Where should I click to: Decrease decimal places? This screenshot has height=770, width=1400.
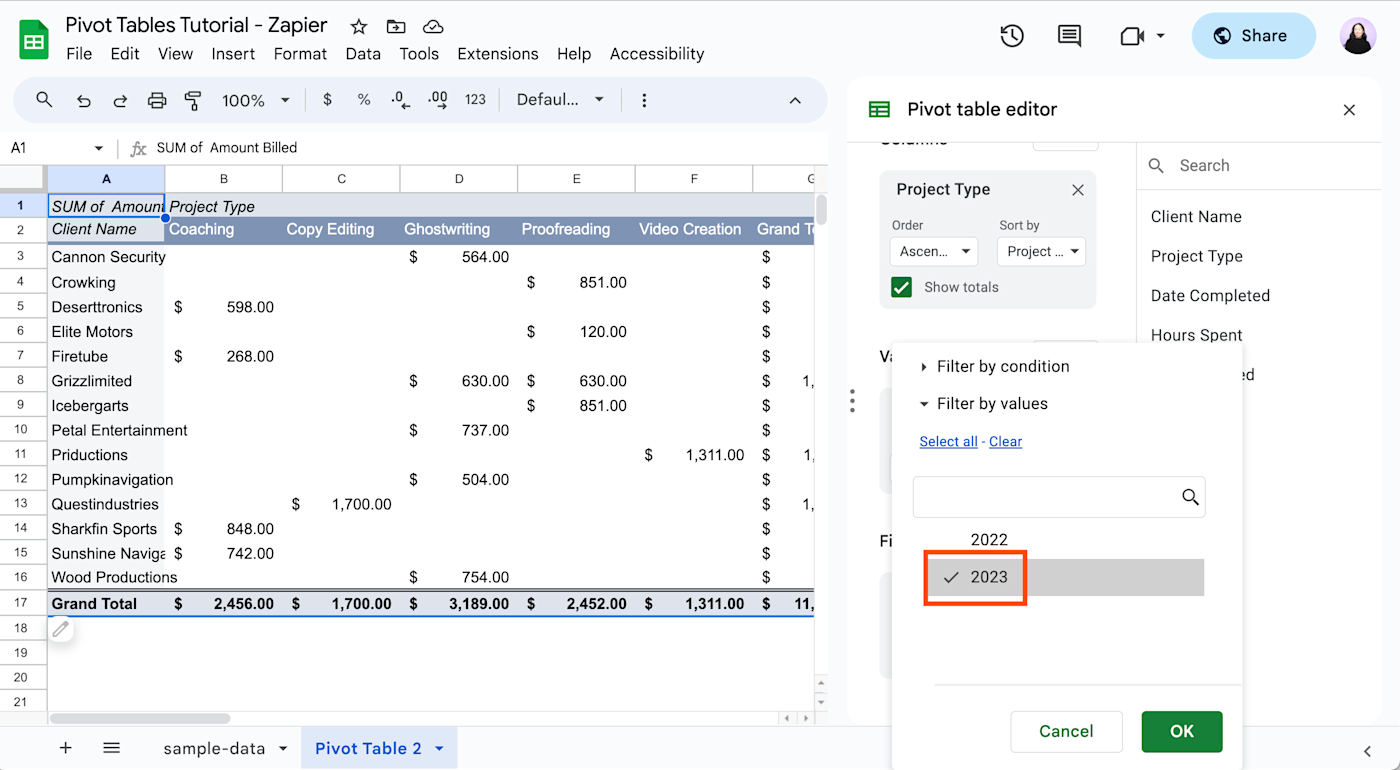coord(400,100)
